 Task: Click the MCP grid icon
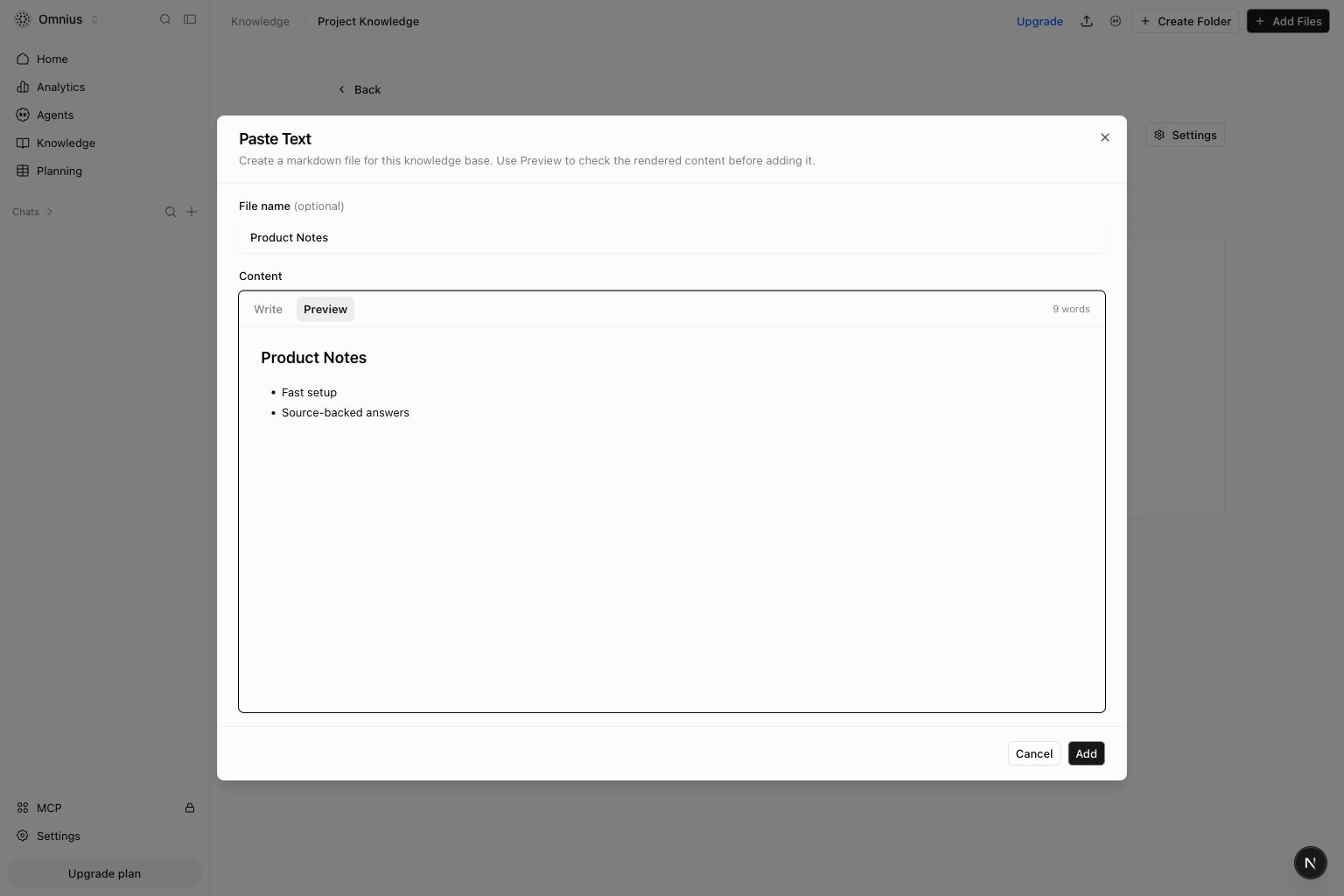[23, 808]
